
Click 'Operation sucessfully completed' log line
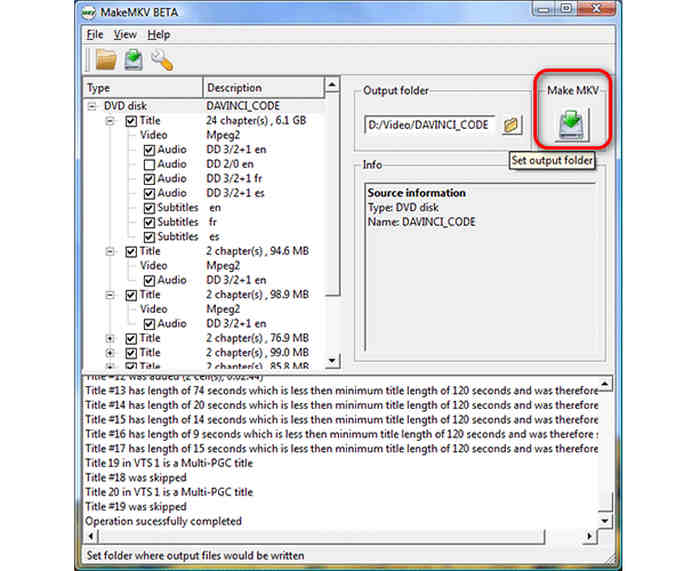point(163,521)
